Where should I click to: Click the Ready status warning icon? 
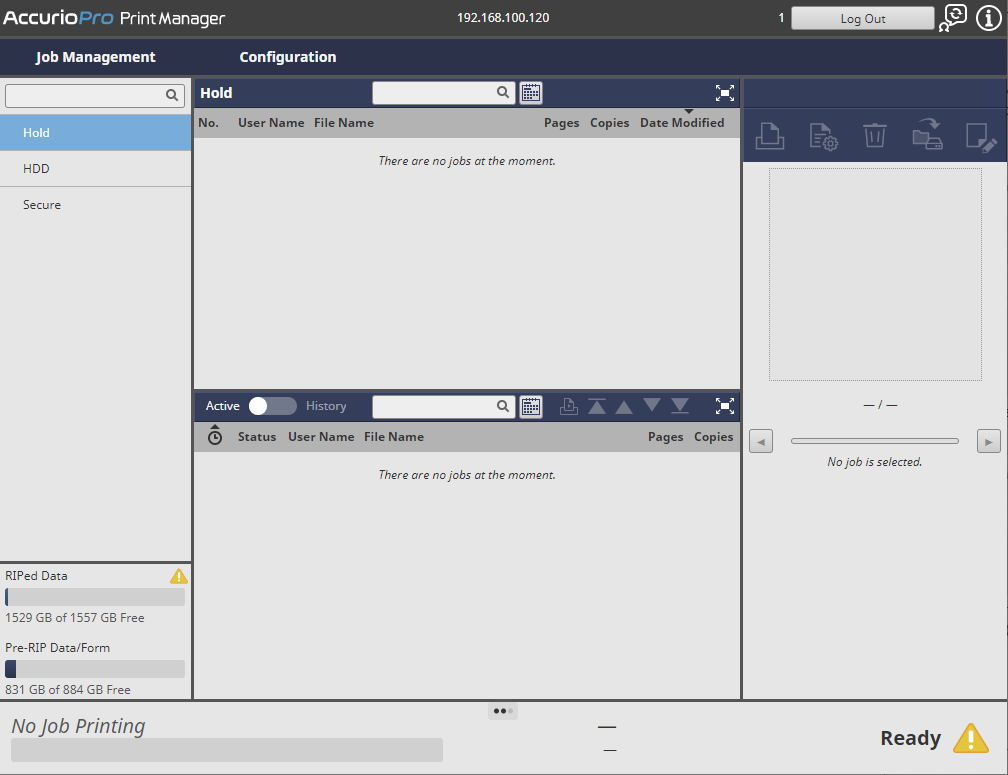(x=971, y=738)
